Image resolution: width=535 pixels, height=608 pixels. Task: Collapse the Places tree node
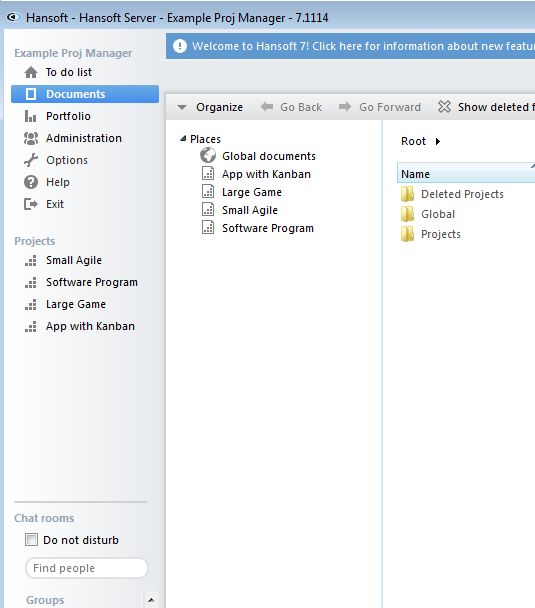point(183,138)
